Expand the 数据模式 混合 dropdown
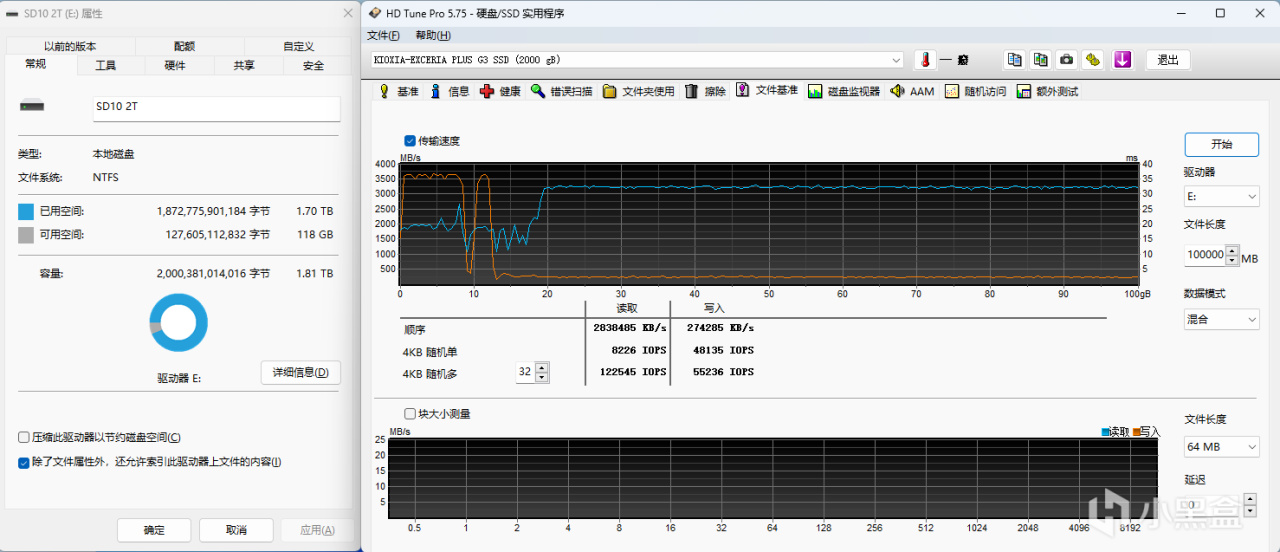 (x=1221, y=319)
